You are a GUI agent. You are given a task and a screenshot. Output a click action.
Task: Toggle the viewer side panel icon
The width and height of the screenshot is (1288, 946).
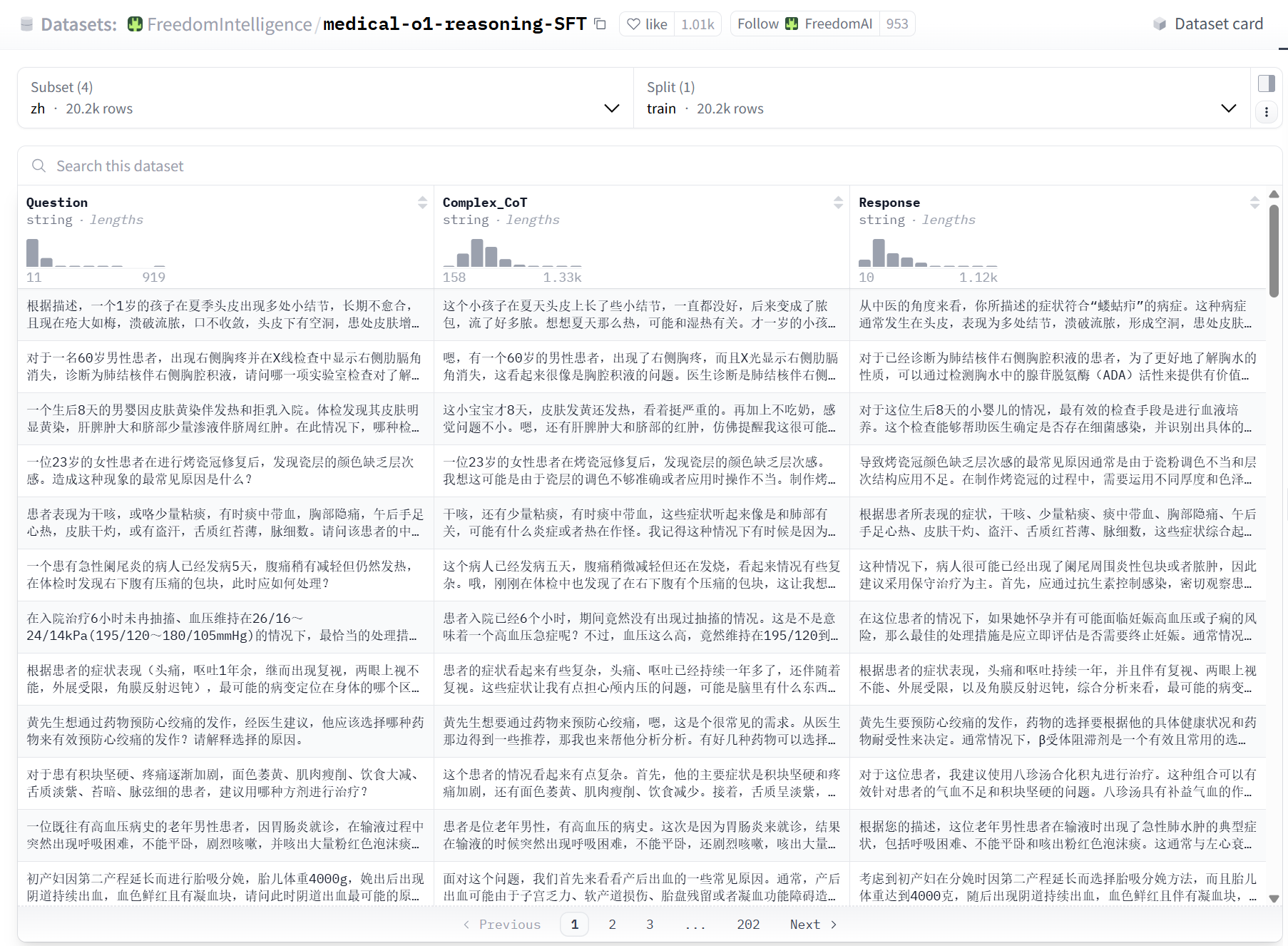[x=1267, y=83]
